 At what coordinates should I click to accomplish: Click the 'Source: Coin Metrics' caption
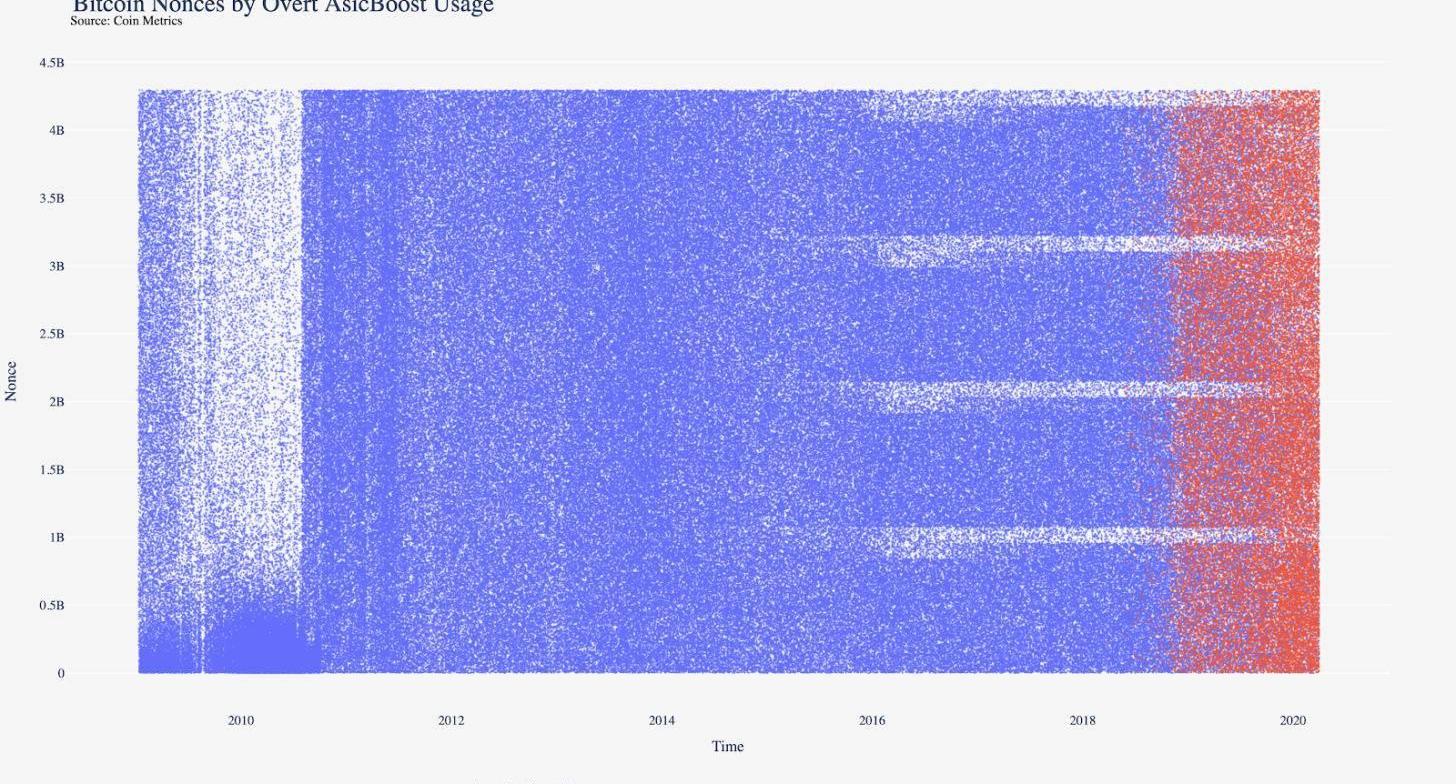tap(126, 21)
